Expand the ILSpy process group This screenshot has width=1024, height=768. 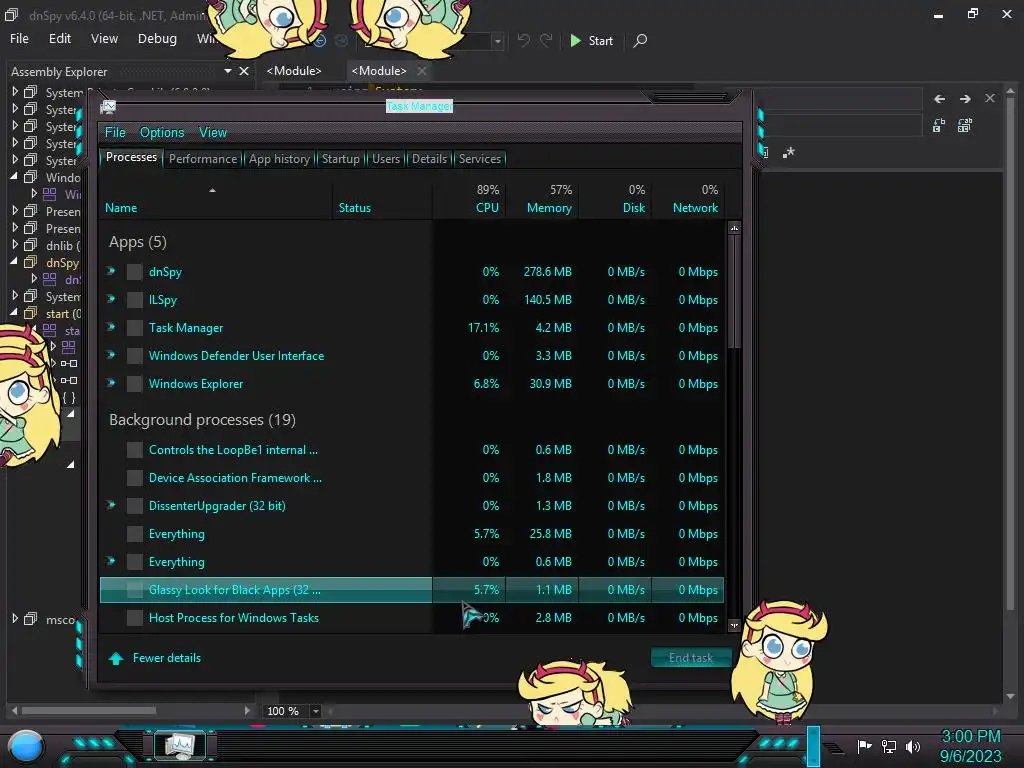point(112,299)
